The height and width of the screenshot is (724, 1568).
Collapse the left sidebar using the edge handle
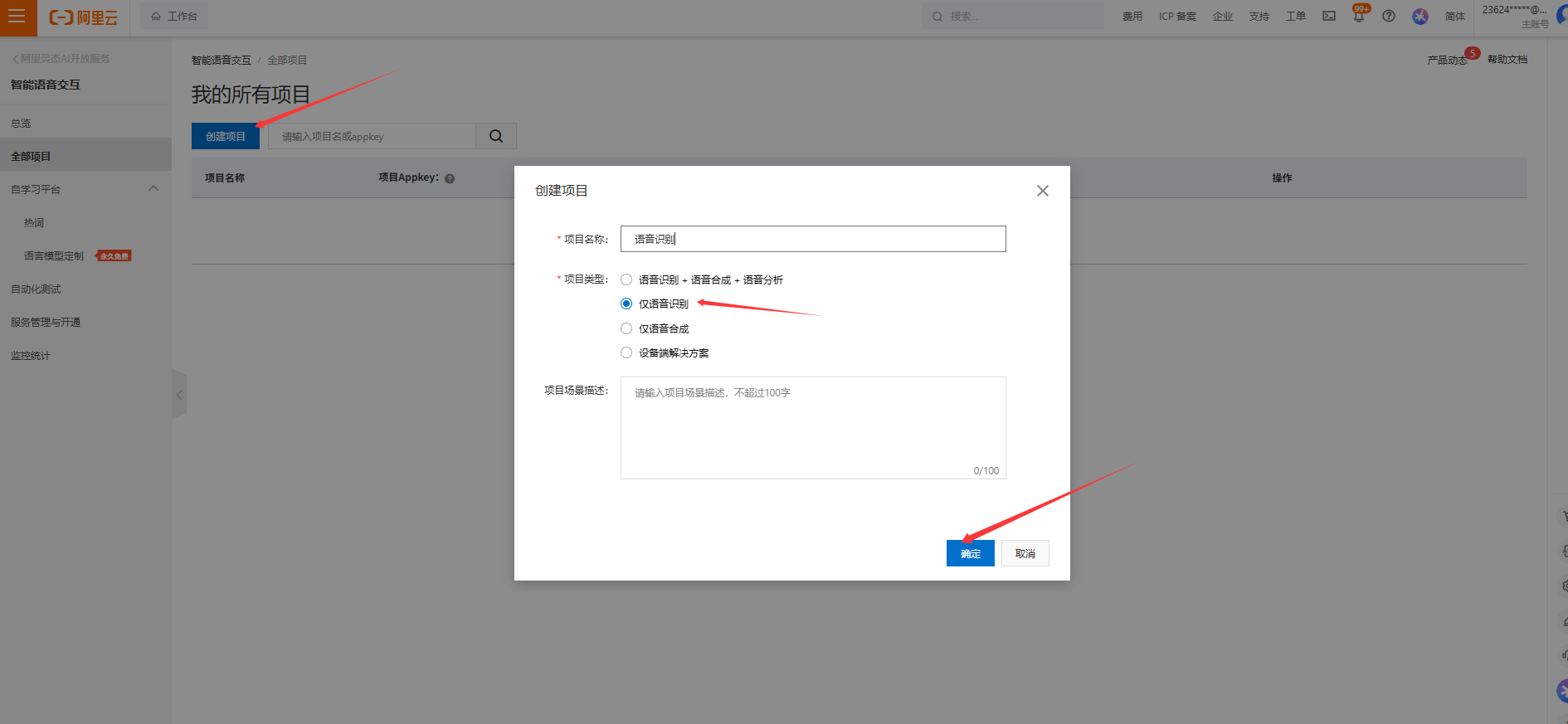pos(178,395)
